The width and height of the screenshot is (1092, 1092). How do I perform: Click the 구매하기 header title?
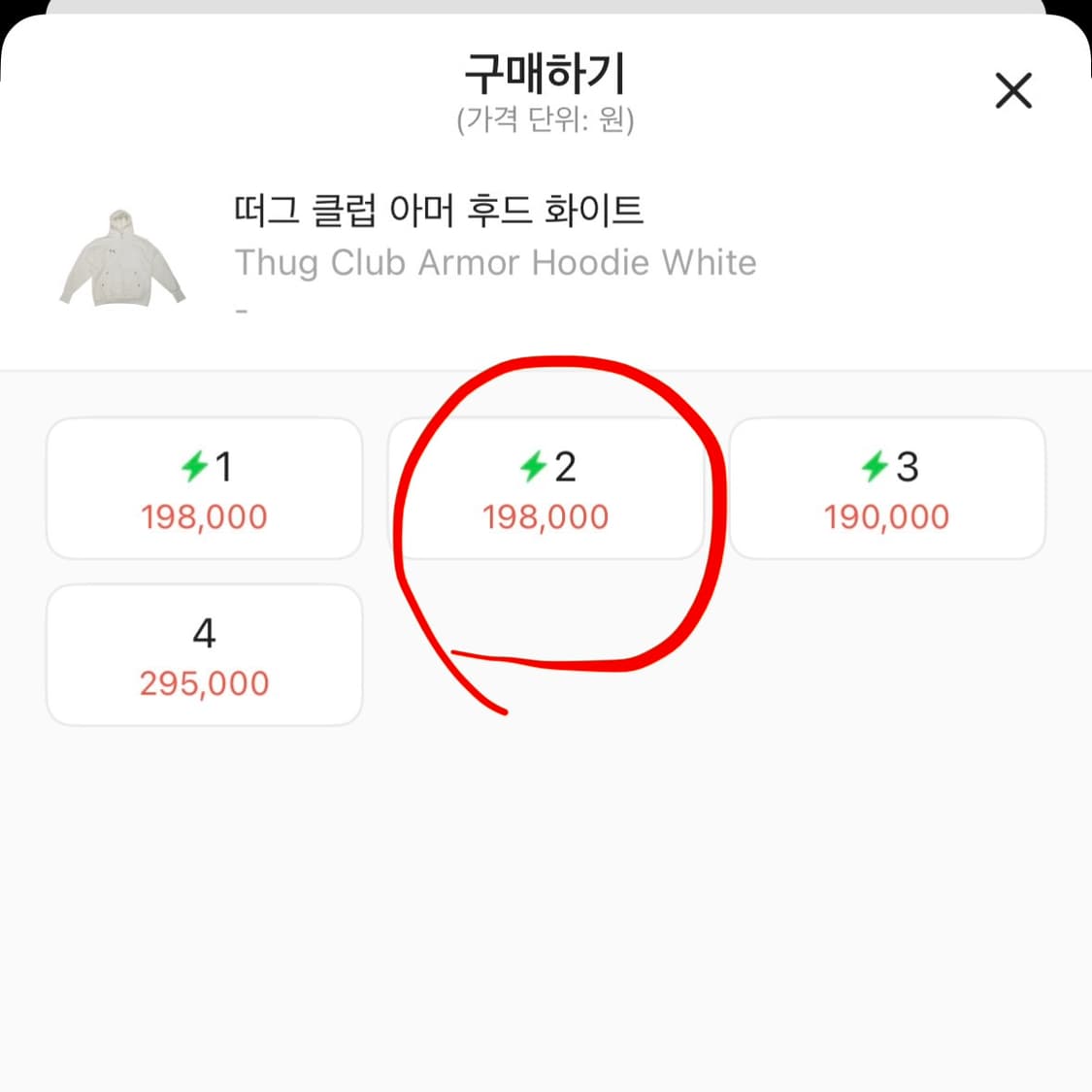545,72
